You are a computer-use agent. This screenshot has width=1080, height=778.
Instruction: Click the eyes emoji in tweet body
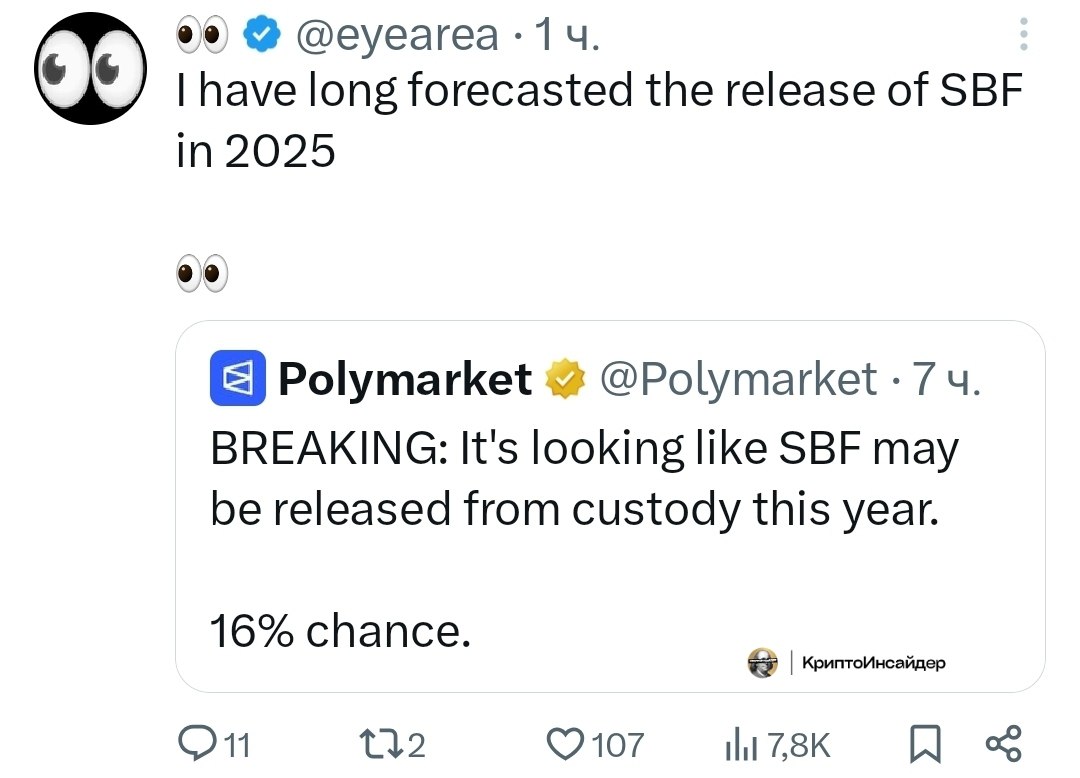202,271
